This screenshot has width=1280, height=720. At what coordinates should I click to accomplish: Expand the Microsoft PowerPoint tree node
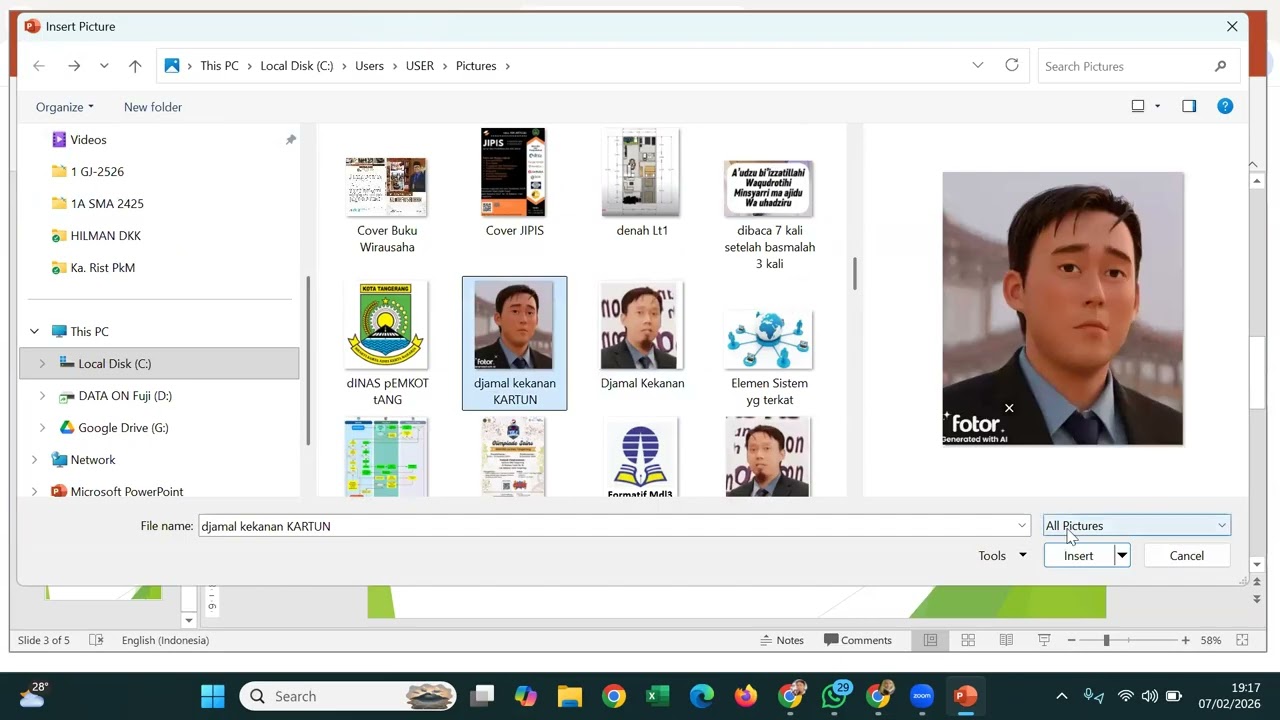tap(35, 492)
